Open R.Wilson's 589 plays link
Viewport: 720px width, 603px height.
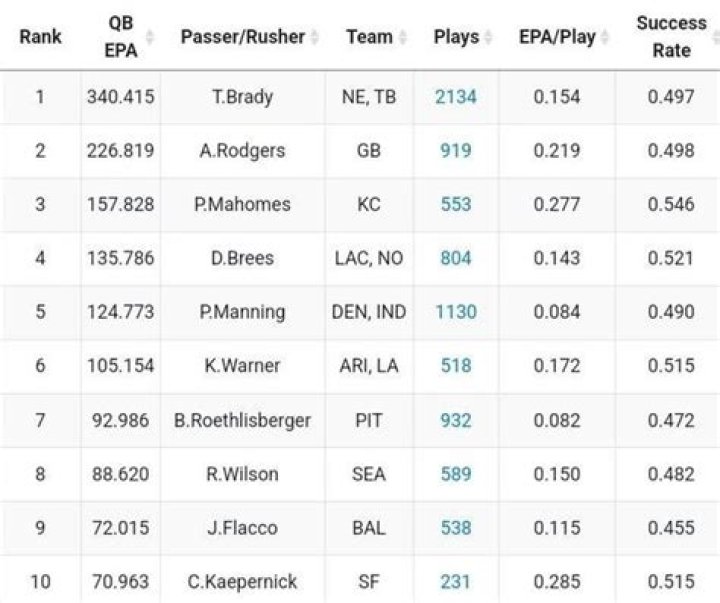(456, 474)
